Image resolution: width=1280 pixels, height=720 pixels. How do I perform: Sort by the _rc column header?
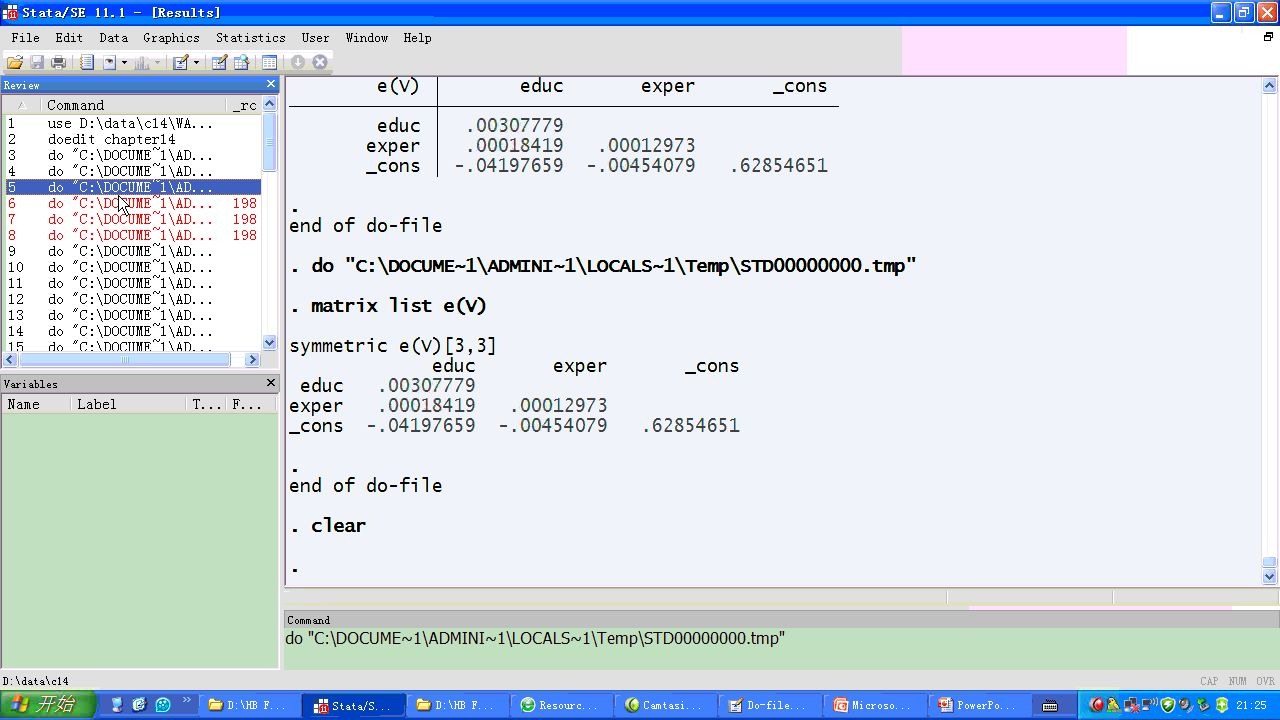245,105
